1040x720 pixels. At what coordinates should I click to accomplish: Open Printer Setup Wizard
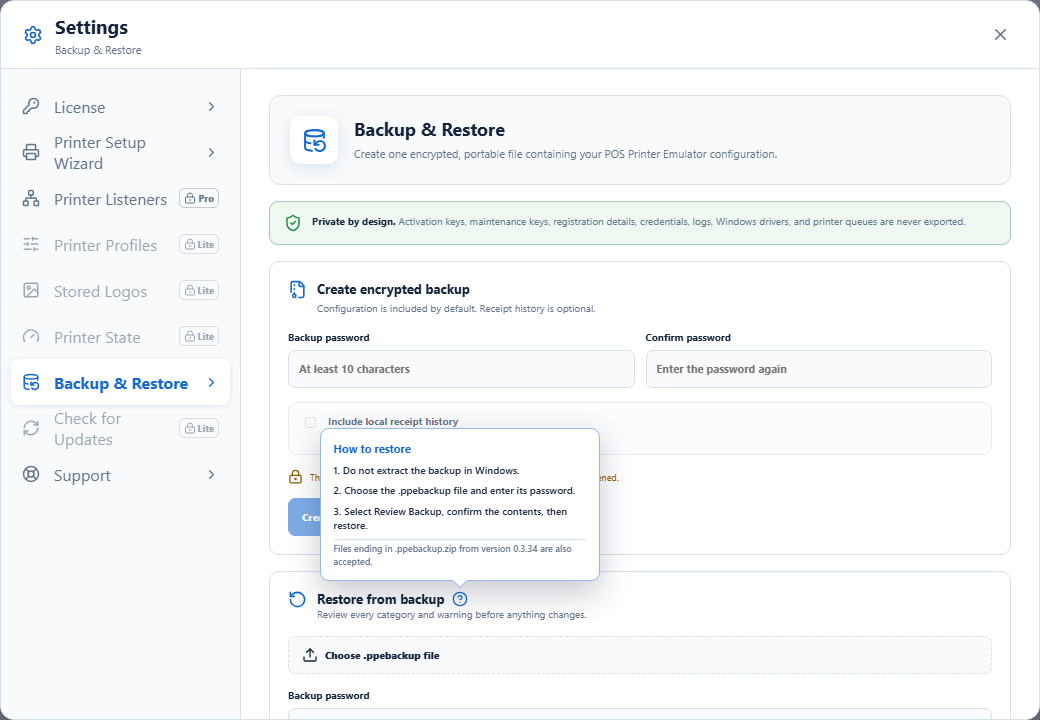[x=120, y=152]
